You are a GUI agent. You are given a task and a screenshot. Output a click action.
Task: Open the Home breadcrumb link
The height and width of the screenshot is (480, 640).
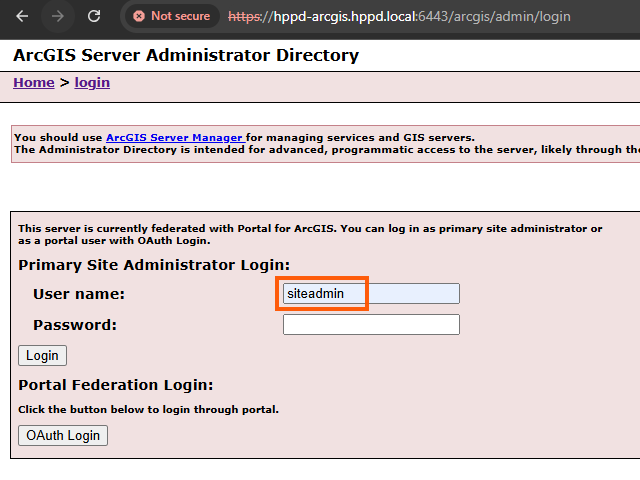tap(33, 82)
